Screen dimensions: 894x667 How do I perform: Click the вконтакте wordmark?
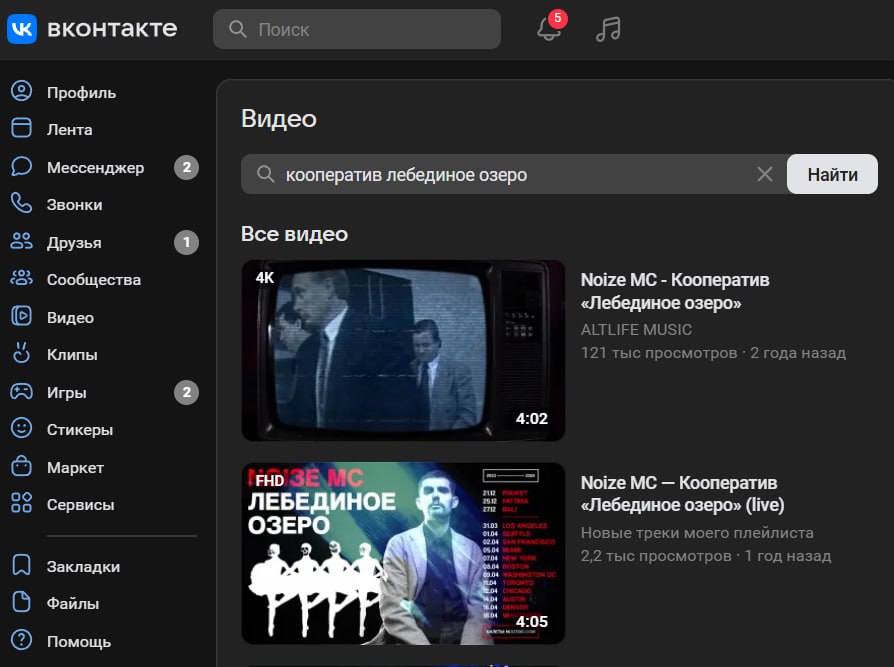coord(112,29)
